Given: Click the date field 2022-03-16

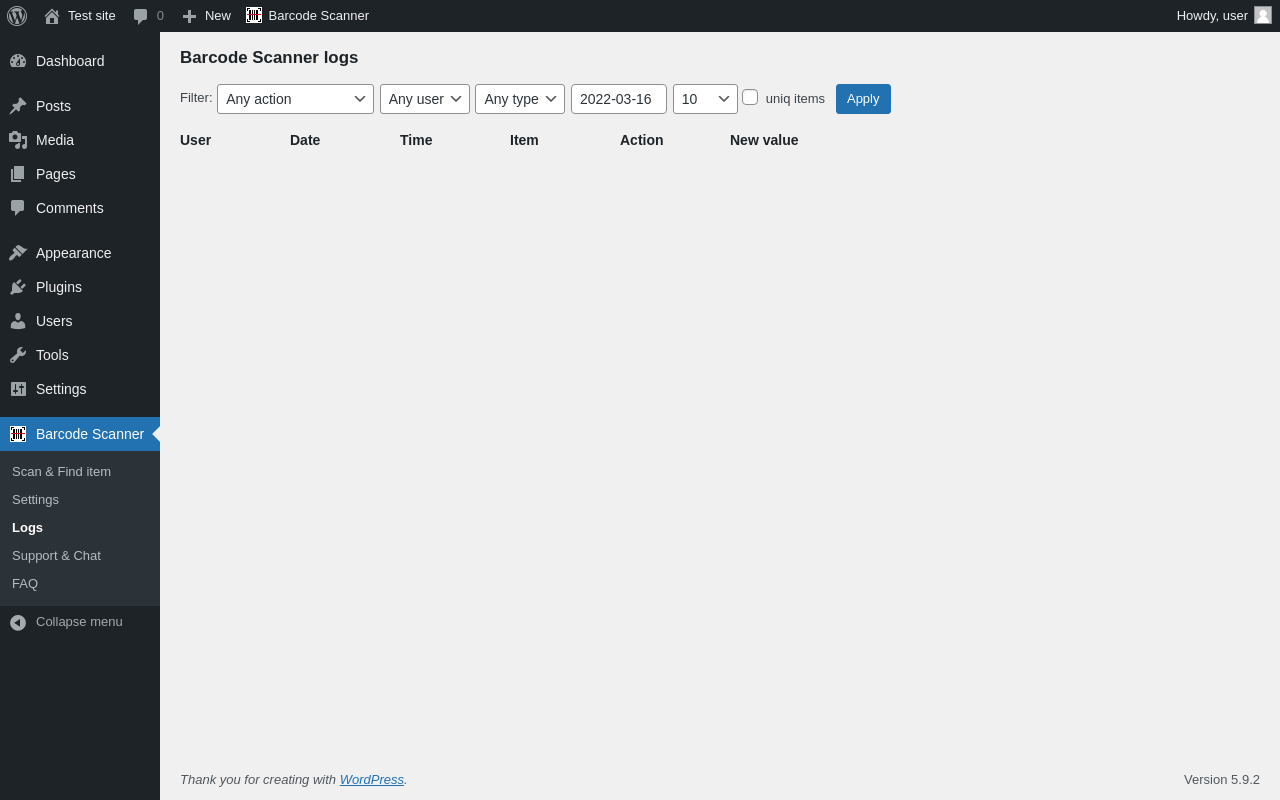Looking at the screenshot, I should pos(619,99).
